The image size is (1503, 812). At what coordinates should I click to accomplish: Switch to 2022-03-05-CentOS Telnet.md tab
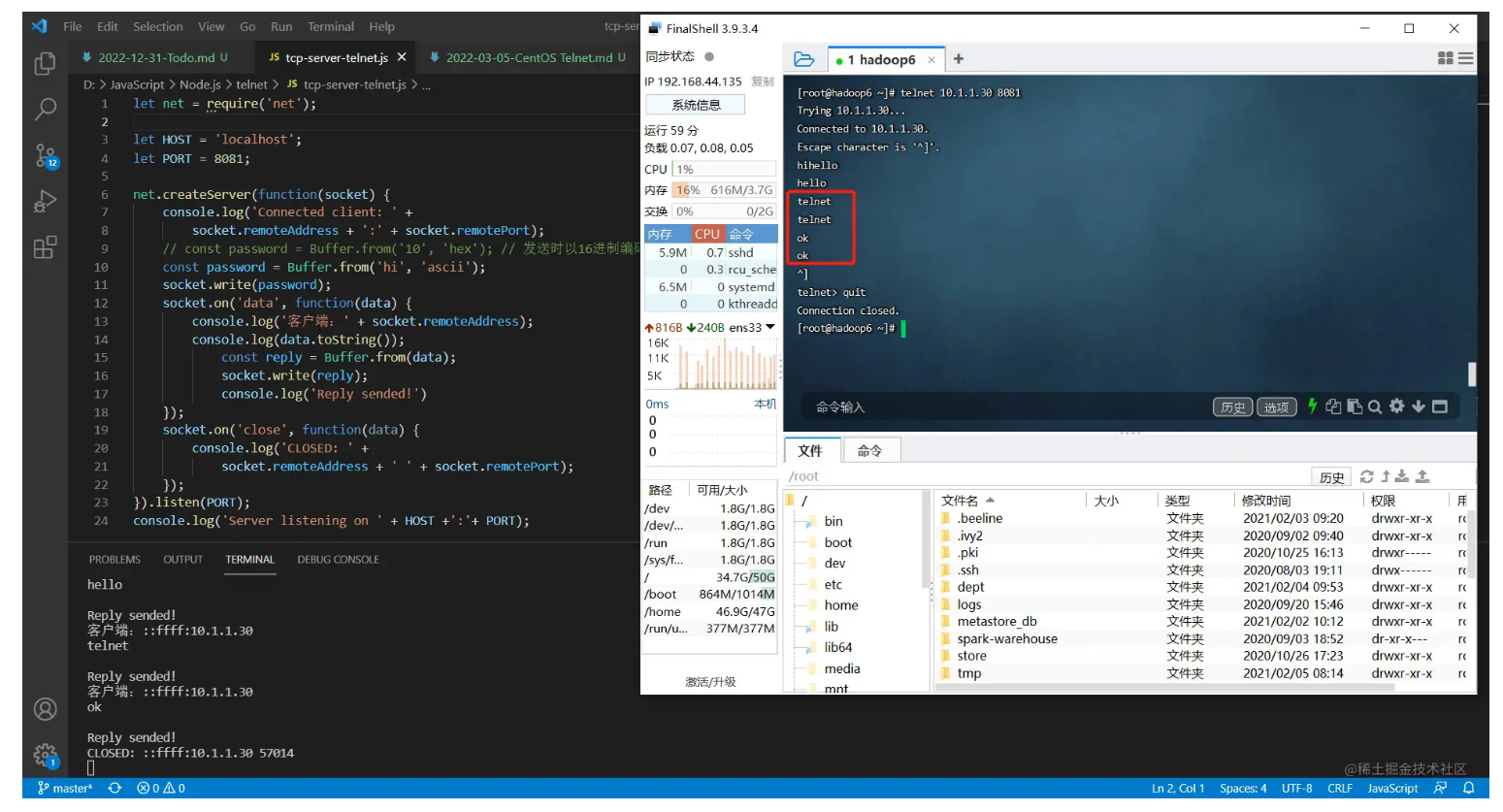pyautogui.click(x=529, y=57)
